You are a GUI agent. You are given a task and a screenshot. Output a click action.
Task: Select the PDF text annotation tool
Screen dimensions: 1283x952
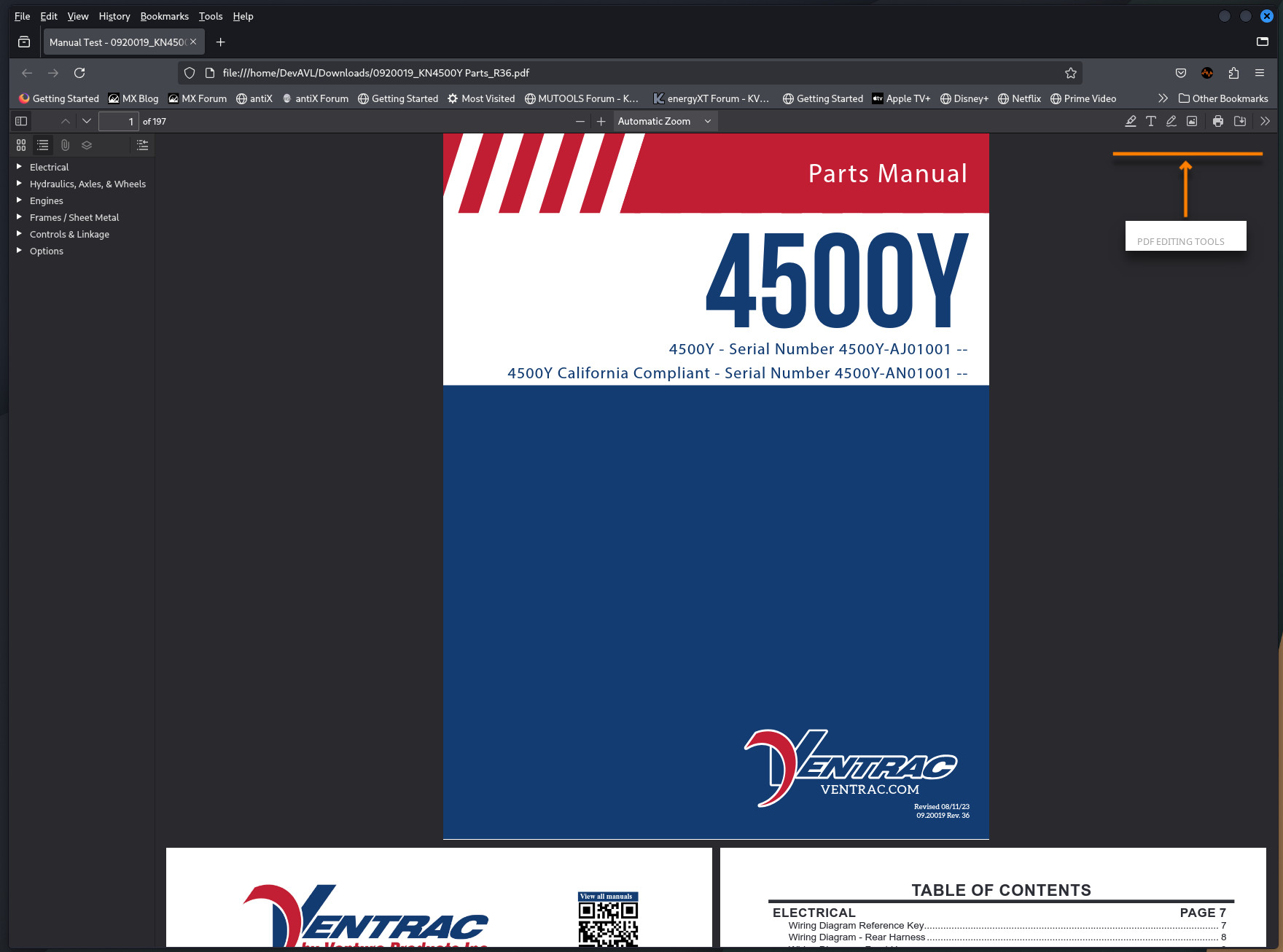tap(1151, 121)
